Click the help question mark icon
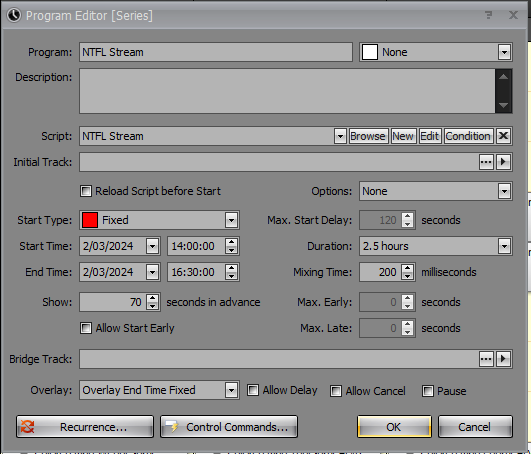This screenshot has height=454, width=531. 488,15
